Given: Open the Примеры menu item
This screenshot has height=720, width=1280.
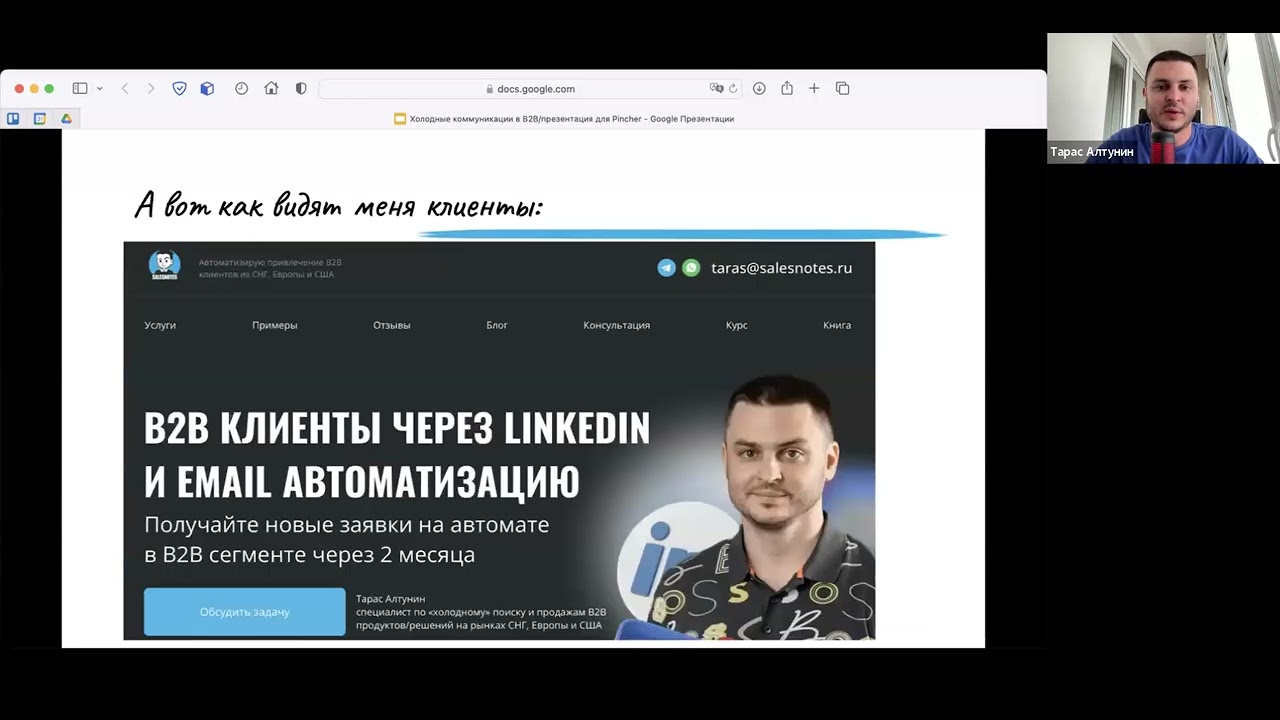Looking at the screenshot, I should click(x=275, y=325).
